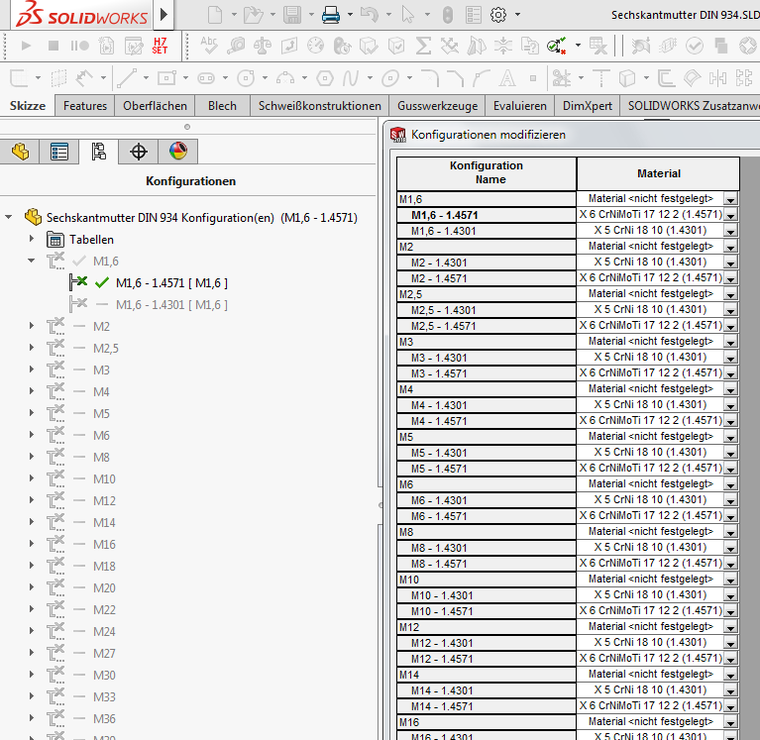
Task: Click the M8 parent configuration name cell
Action: (x=486, y=532)
